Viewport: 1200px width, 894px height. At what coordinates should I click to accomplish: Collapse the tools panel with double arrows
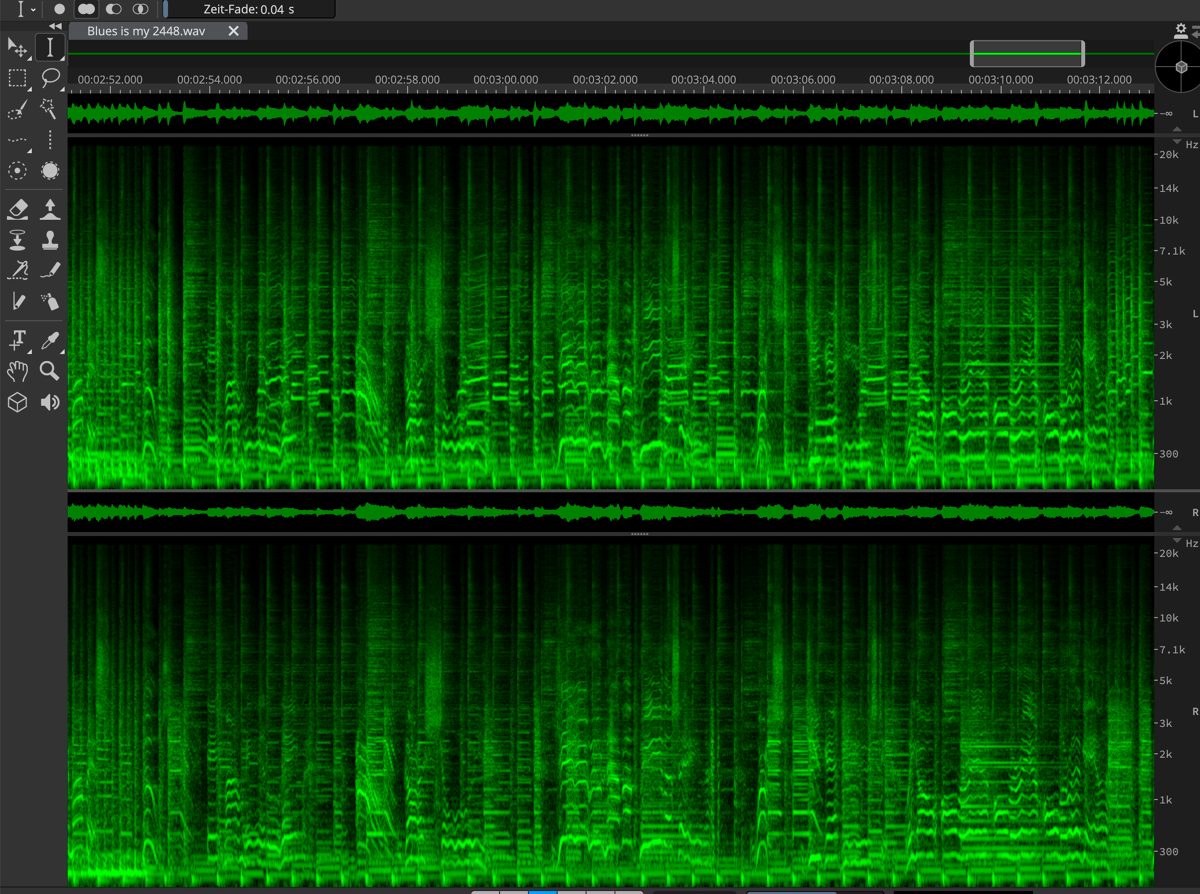click(55, 27)
